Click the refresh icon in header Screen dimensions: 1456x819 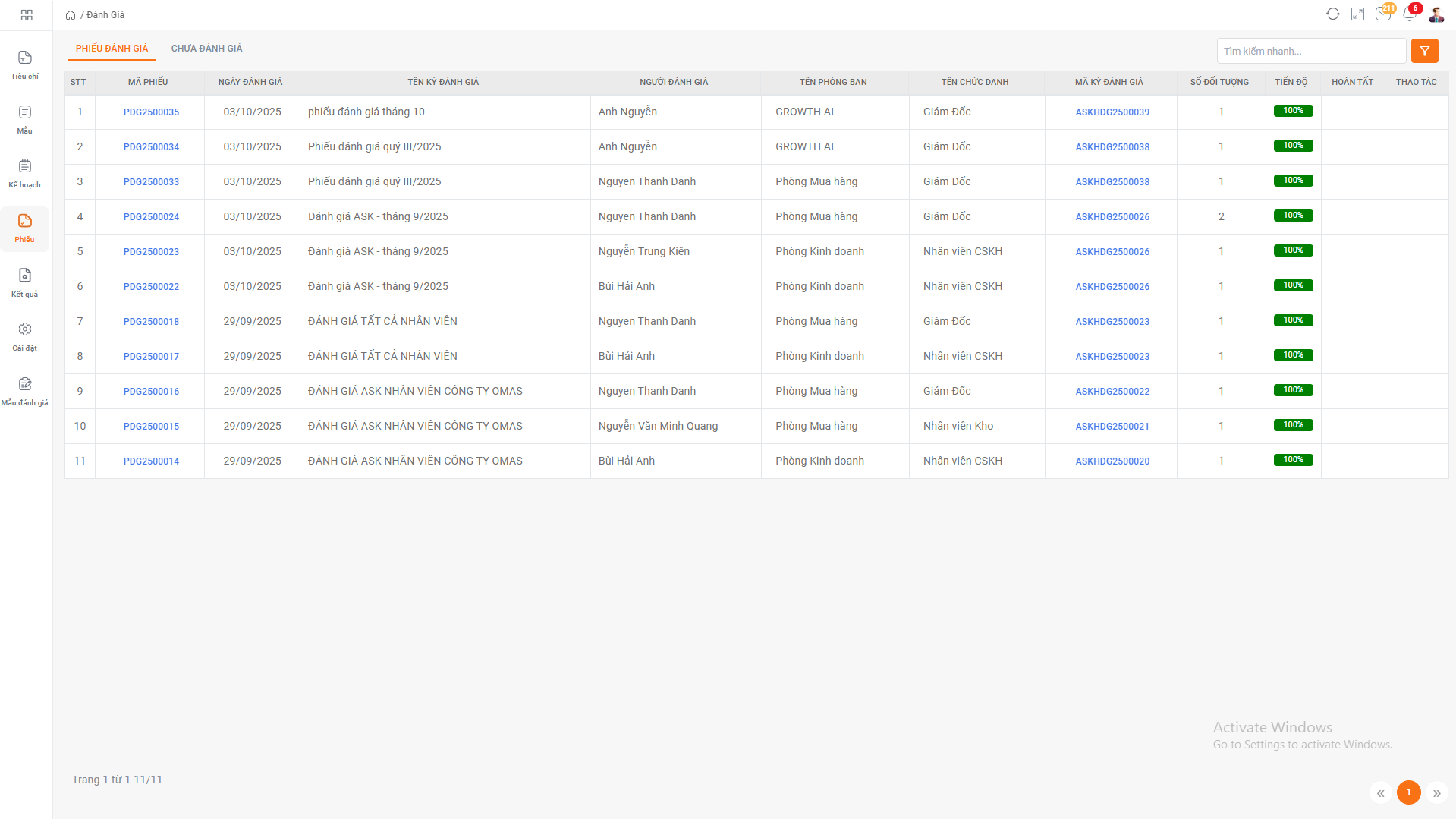coord(1332,14)
